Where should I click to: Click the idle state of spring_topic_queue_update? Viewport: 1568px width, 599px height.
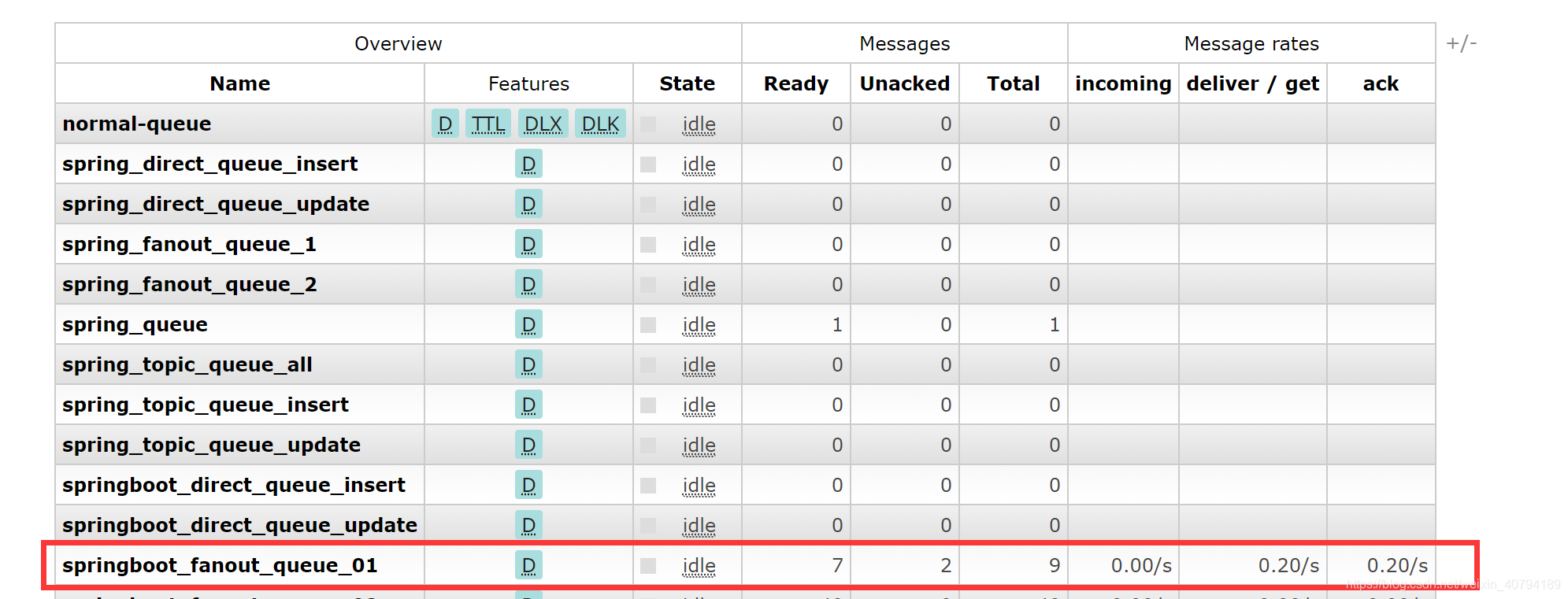tap(699, 446)
